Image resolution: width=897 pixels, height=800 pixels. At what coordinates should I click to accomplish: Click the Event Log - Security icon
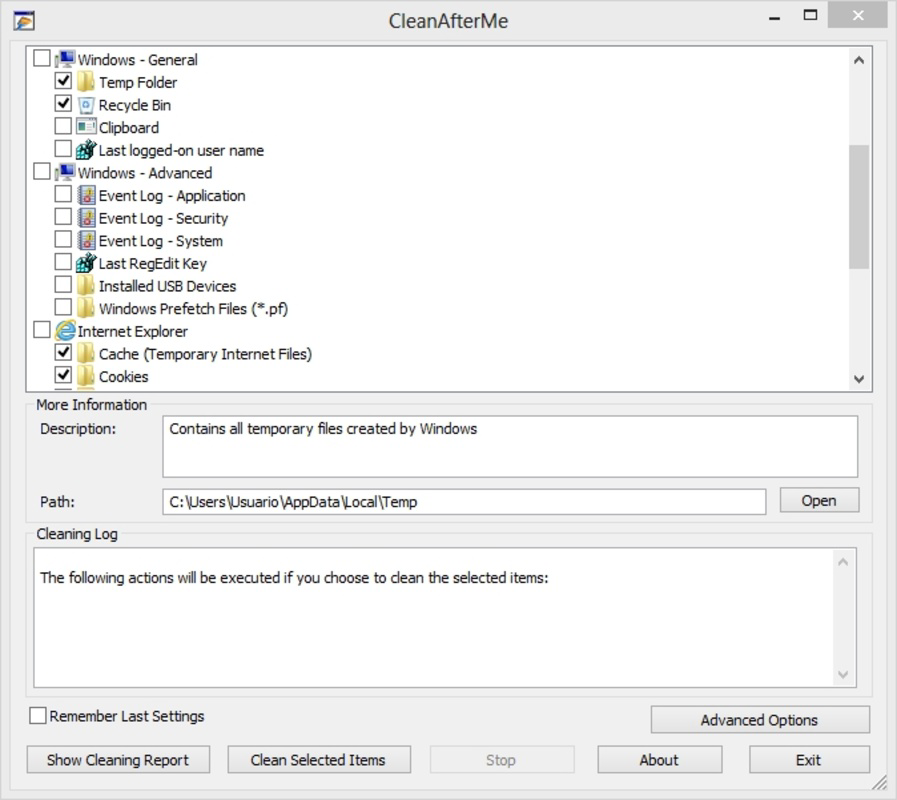click(x=86, y=218)
